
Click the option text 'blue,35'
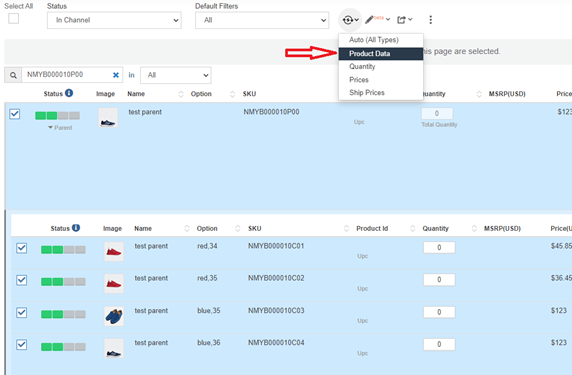pos(209,310)
